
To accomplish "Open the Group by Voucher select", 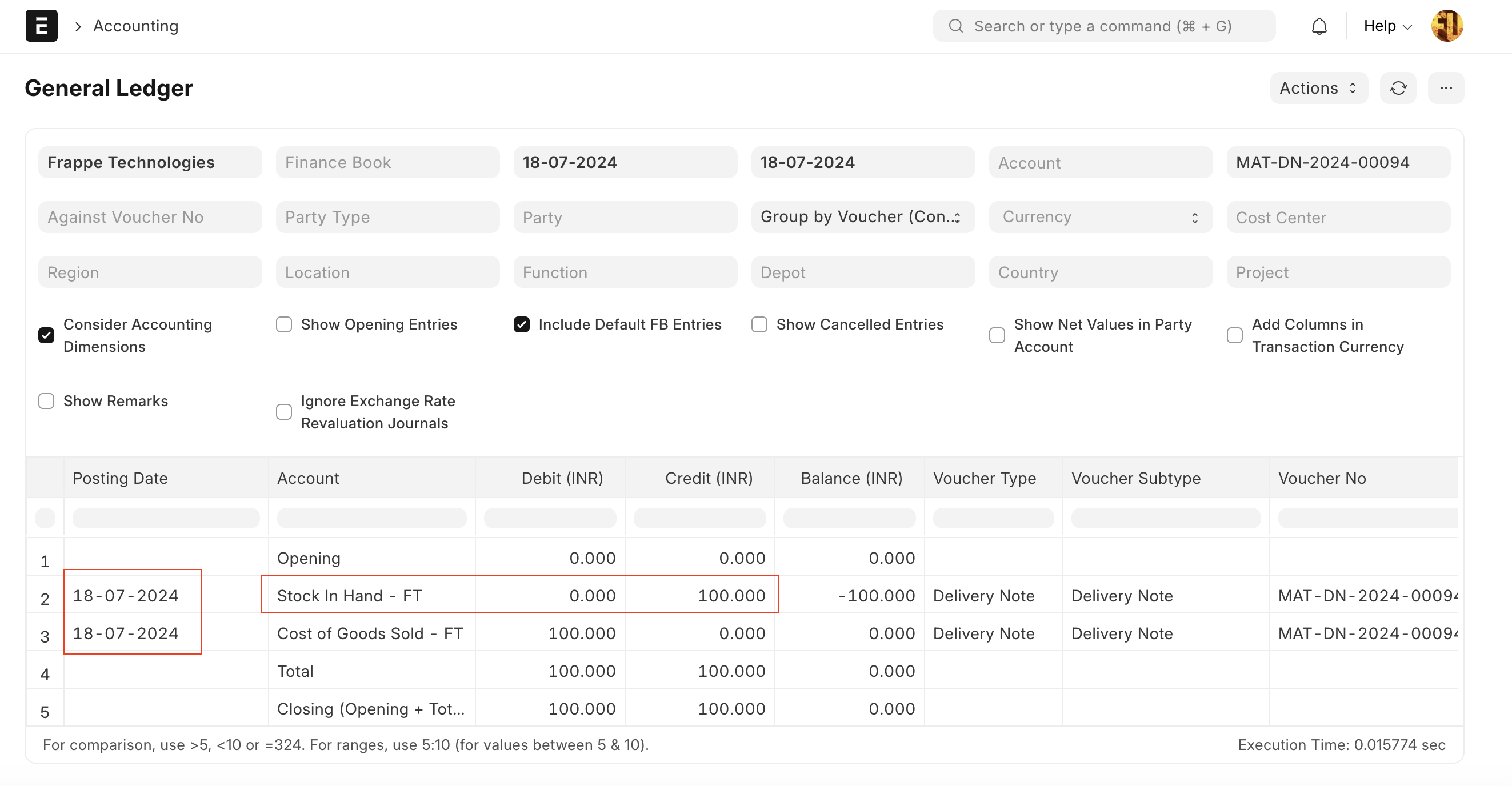I will 862,217.
